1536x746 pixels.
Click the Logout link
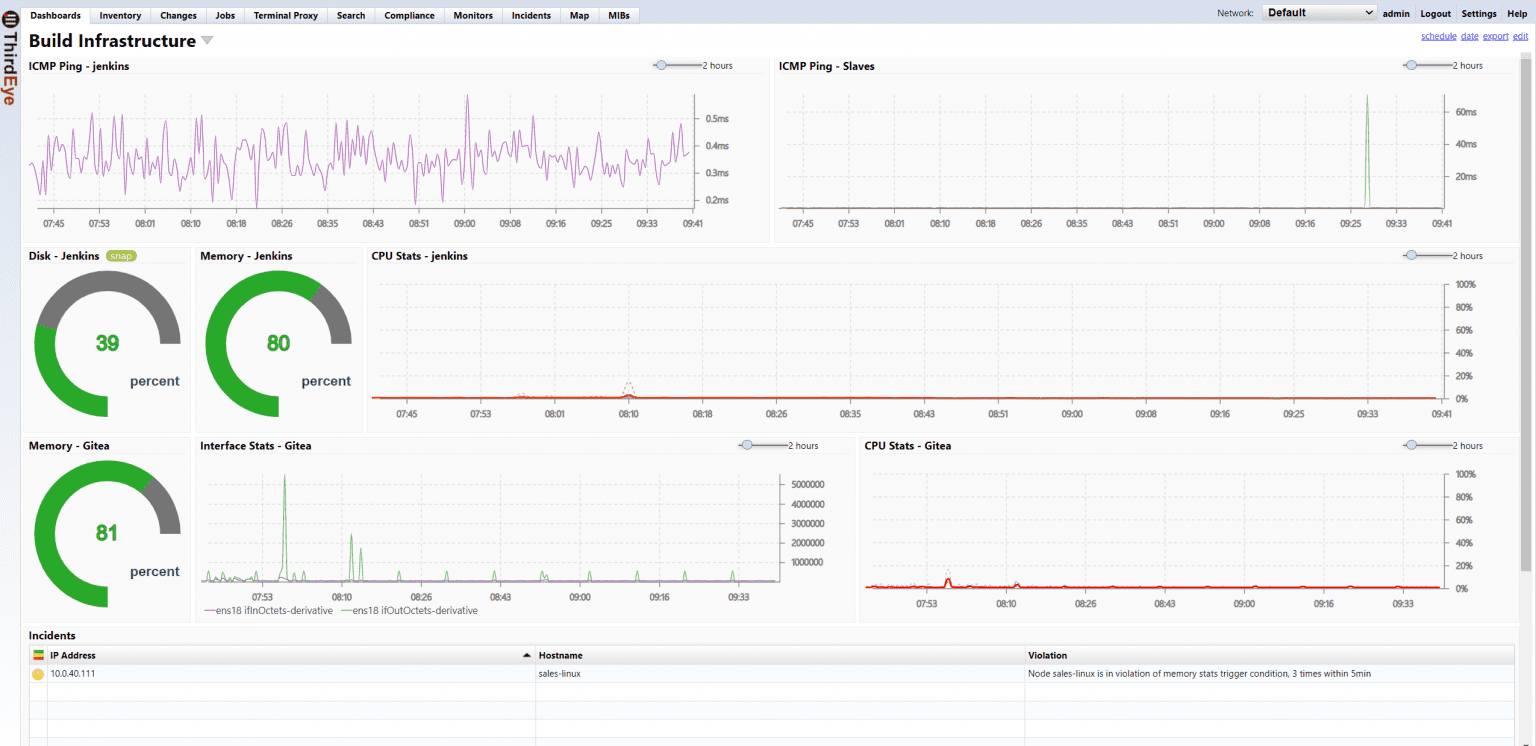tap(1435, 14)
